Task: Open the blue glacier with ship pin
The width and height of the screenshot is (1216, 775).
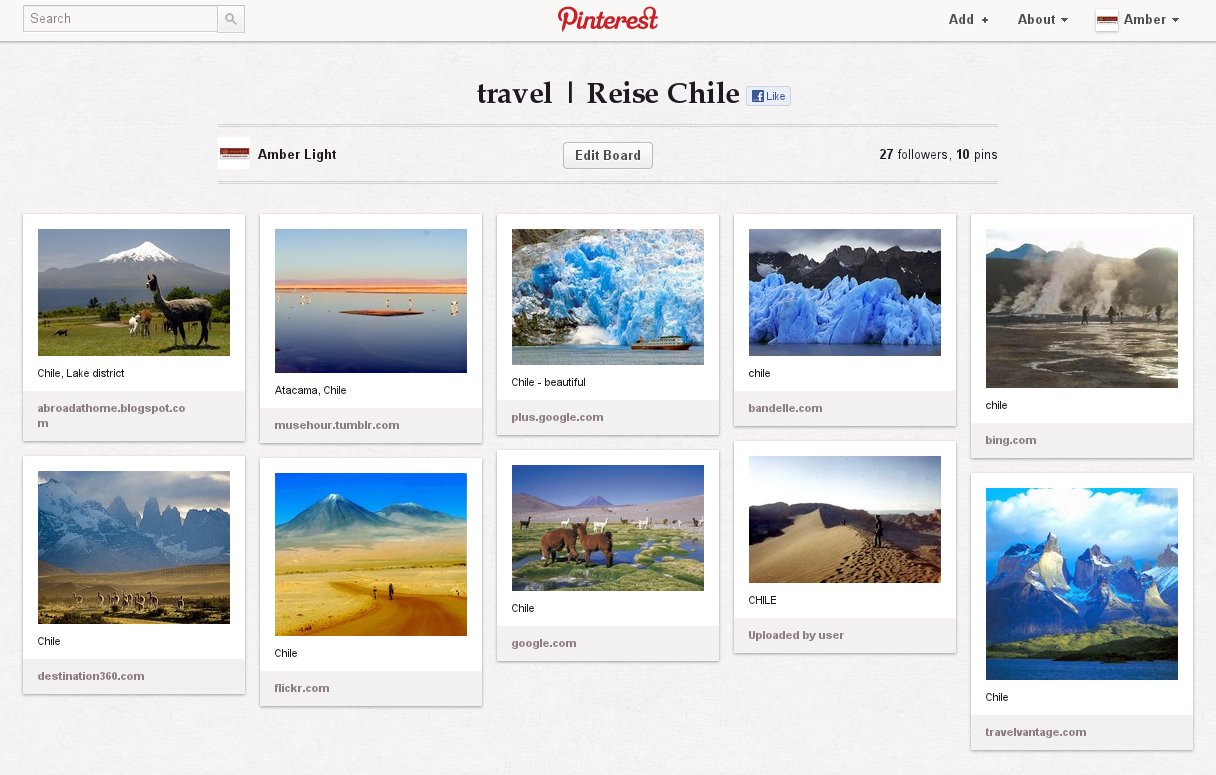Action: [608, 297]
